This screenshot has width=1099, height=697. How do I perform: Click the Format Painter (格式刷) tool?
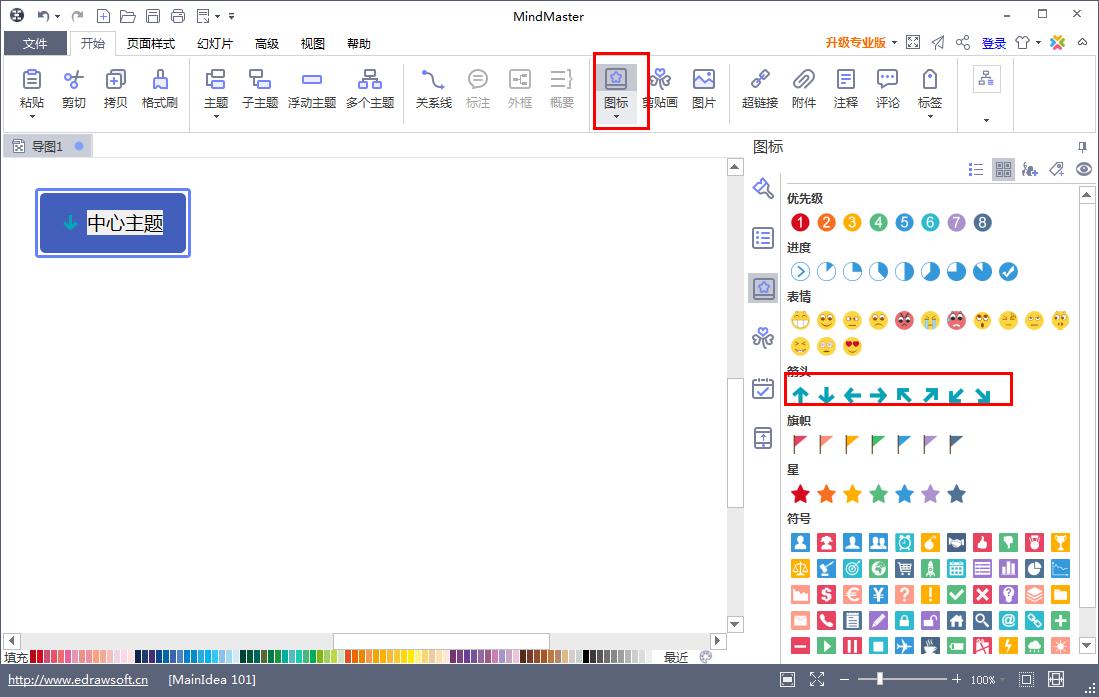[159, 89]
